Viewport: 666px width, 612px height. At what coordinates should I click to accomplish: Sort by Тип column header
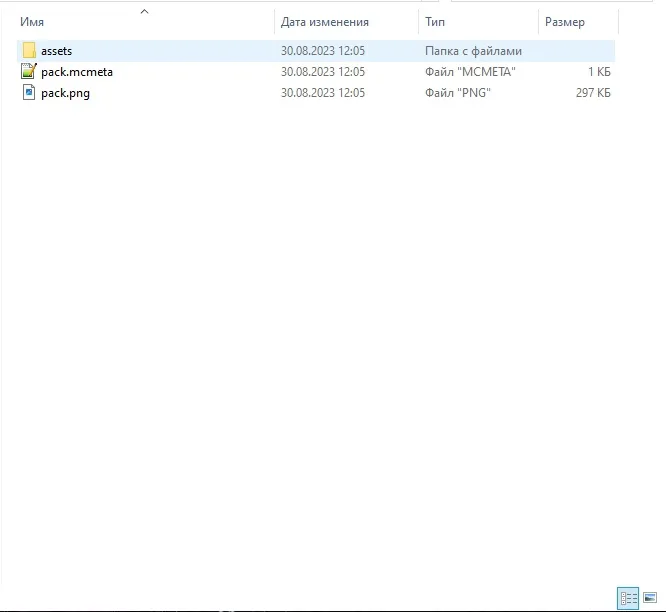(435, 22)
